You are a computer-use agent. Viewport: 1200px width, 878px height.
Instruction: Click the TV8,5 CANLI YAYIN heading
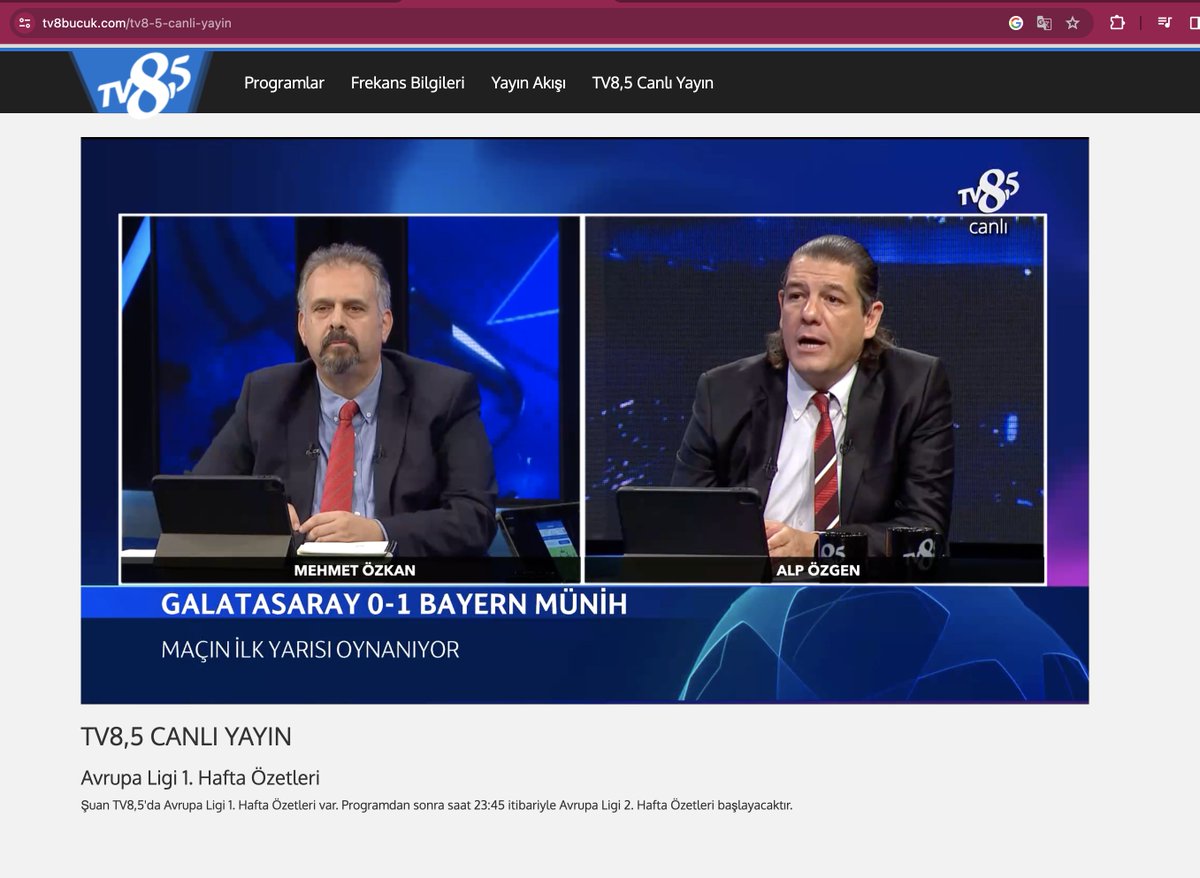pyautogui.click(x=187, y=736)
